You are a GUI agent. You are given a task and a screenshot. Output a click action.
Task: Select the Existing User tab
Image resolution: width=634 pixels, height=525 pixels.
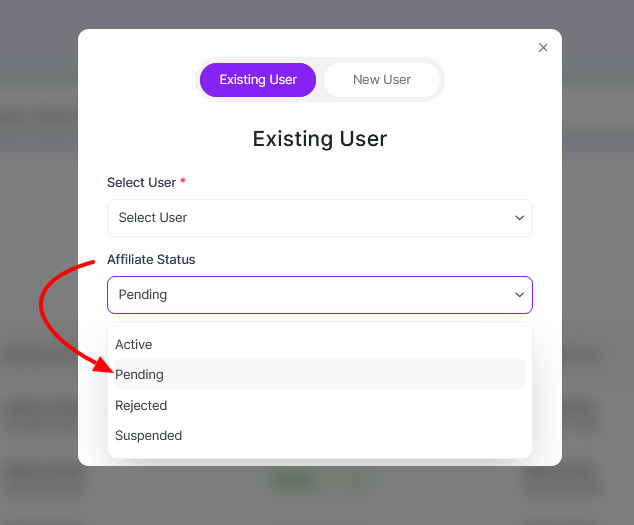(x=258, y=80)
